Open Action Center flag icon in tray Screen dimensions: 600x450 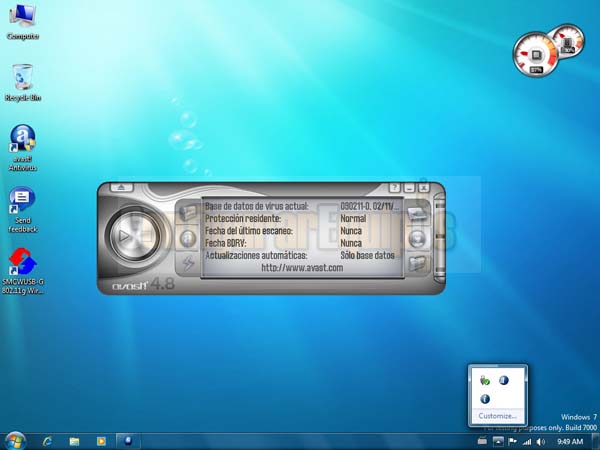pyautogui.click(x=512, y=442)
